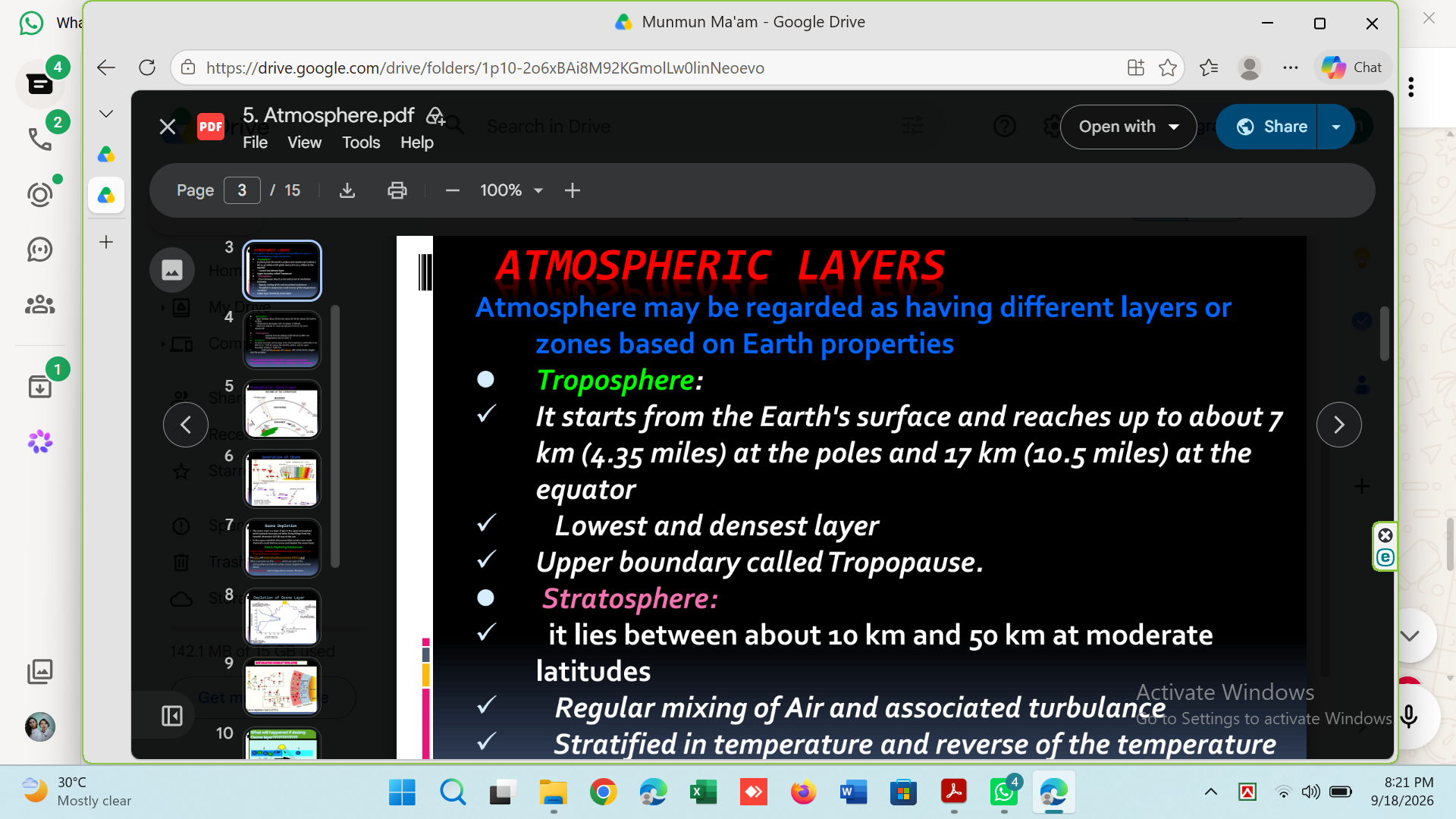Click the page number input field

(x=242, y=190)
